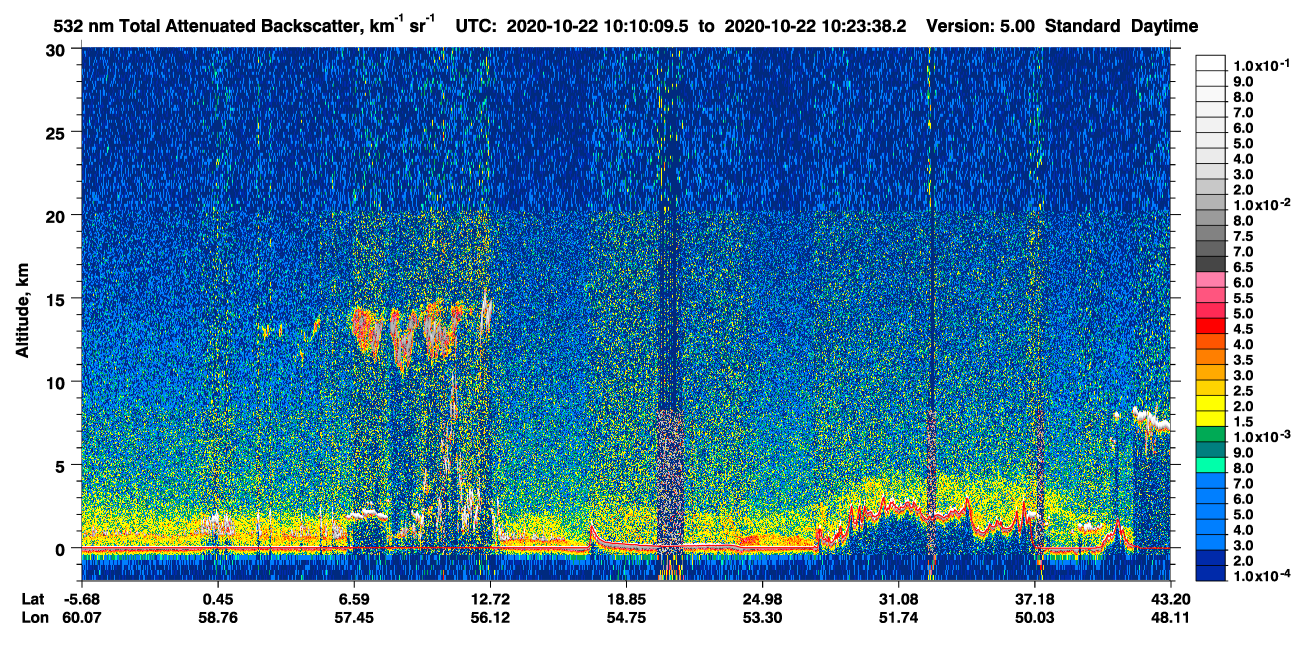Select the start time '2020-10-22 10:10:09.5'

tap(598, 27)
